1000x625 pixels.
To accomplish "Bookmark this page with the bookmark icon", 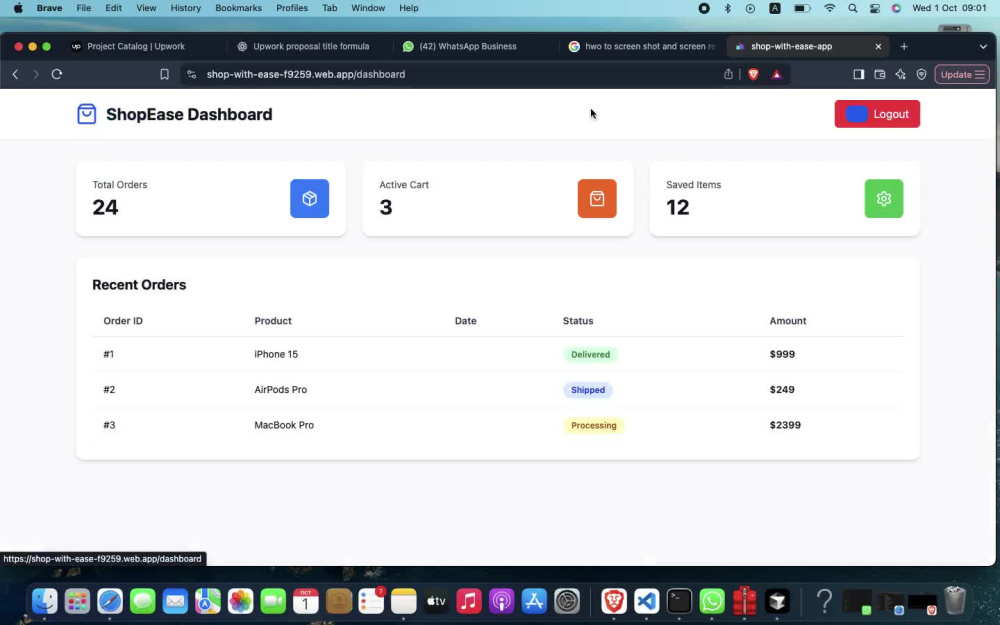I will (x=165, y=74).
